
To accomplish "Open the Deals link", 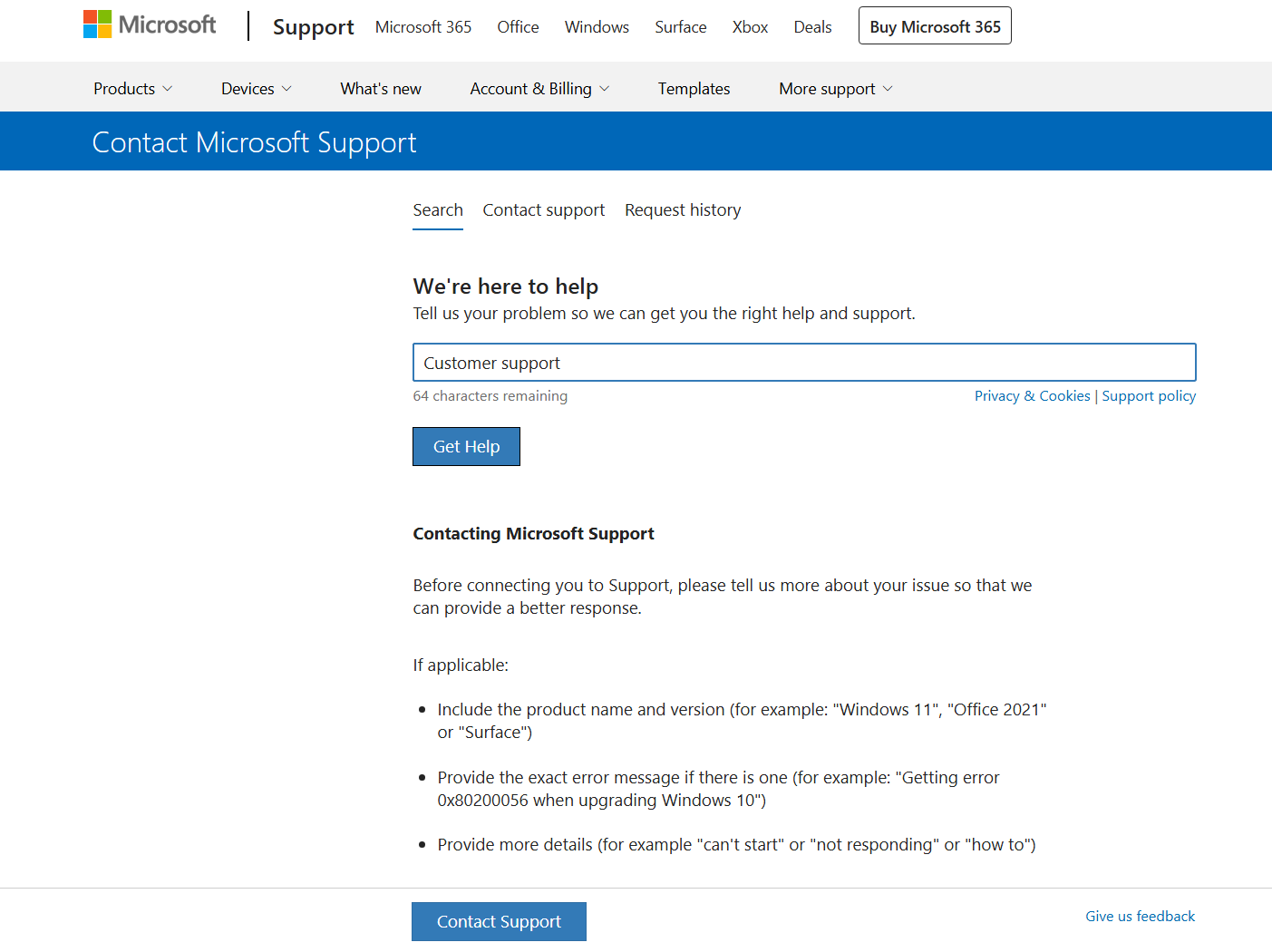I will pos(812,27).
